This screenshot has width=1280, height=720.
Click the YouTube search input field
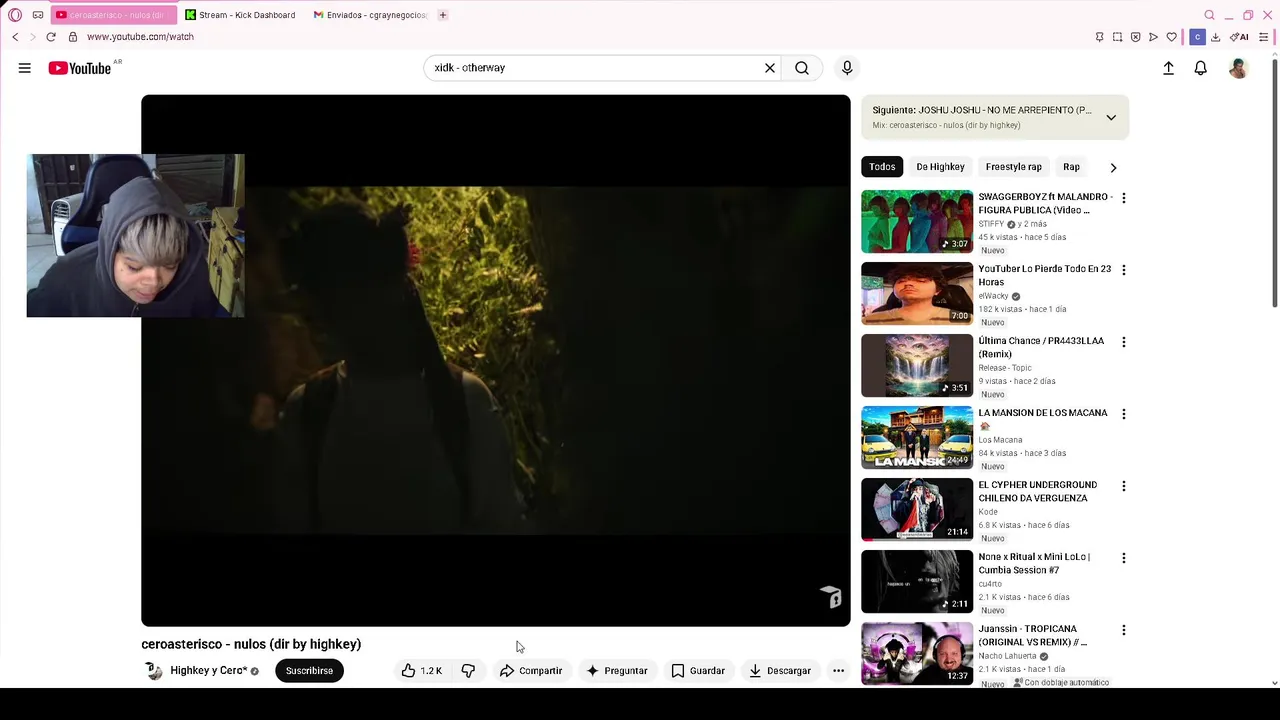pyautogui.click(x=595, y=68)
